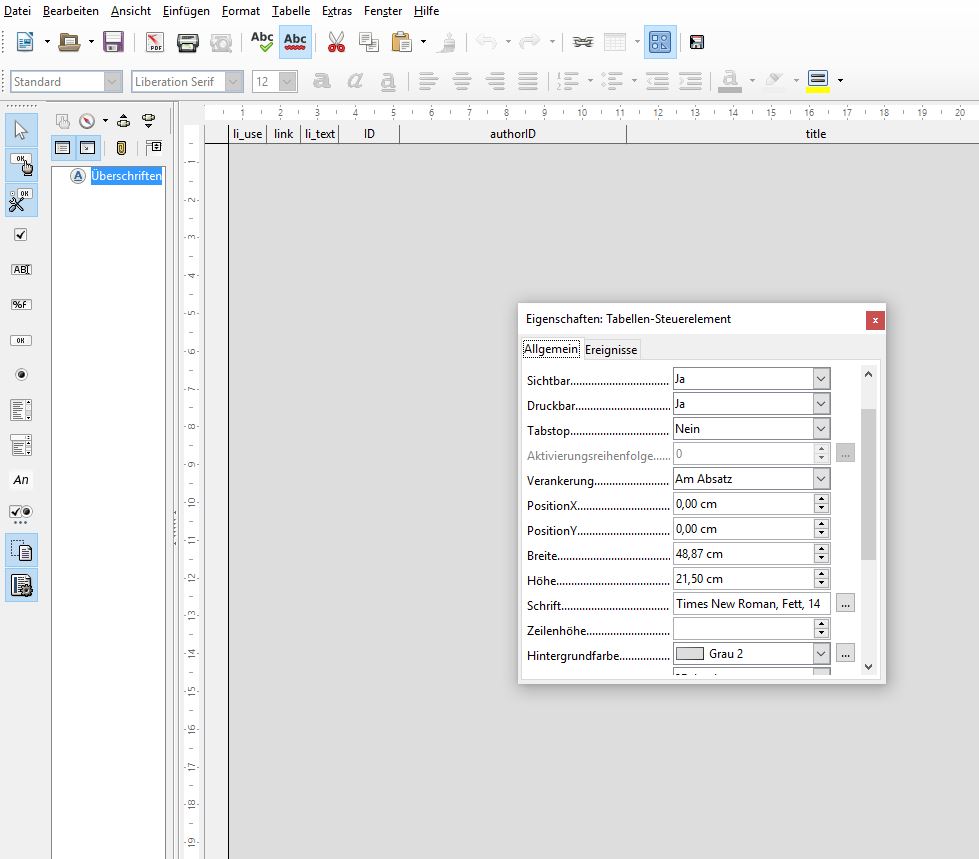Click the save document as icon

(x=697, y=42)
